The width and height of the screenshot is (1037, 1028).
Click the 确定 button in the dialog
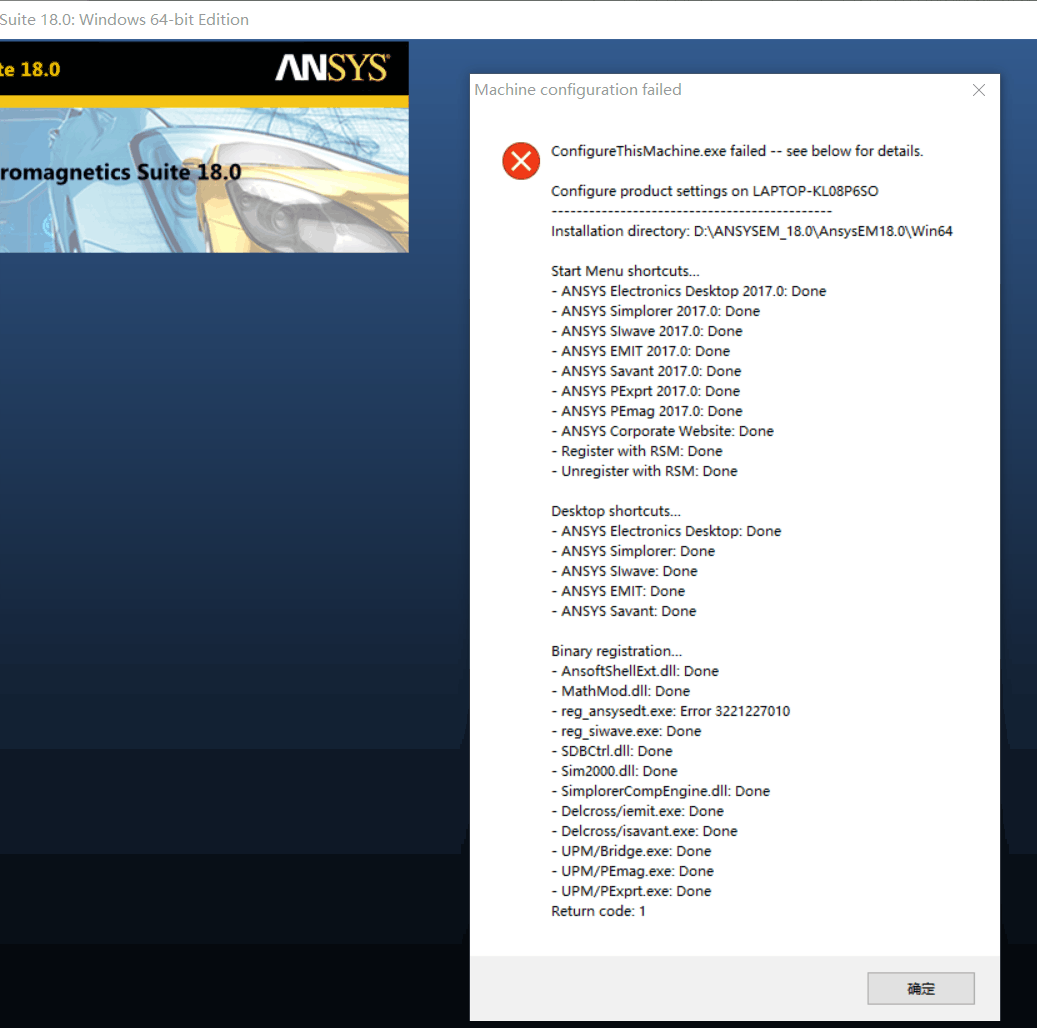pos(921,988)
